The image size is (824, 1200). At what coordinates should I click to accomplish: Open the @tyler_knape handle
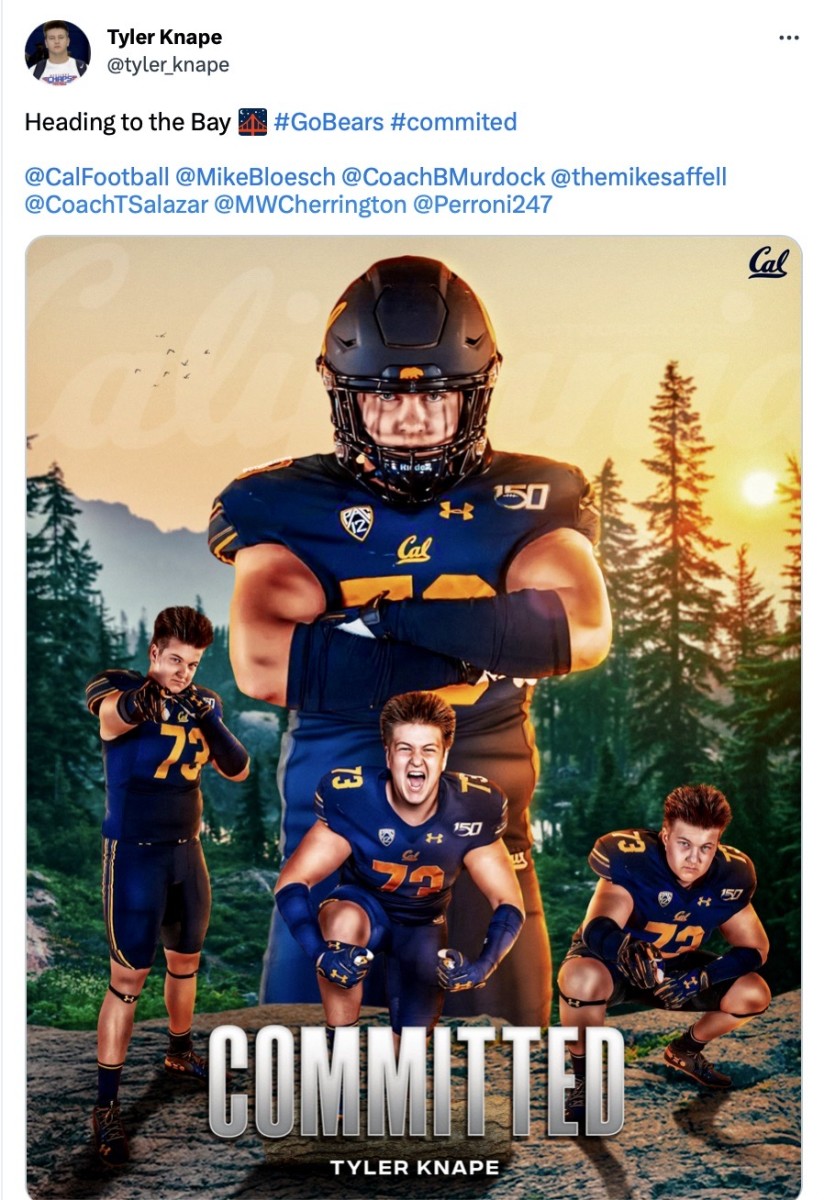pyautogui.click(x=168, y=65)
